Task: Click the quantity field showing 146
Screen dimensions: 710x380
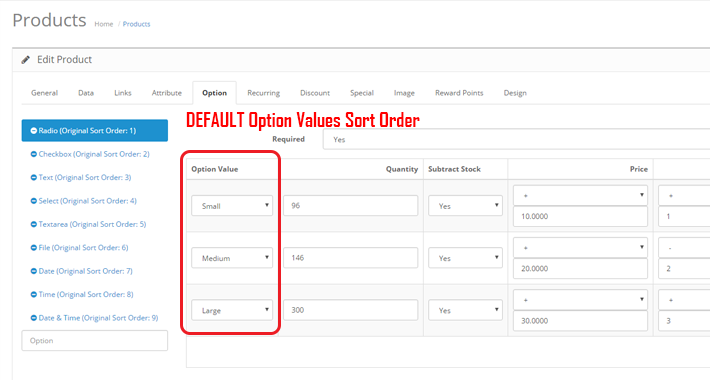Action: [350, 258]
